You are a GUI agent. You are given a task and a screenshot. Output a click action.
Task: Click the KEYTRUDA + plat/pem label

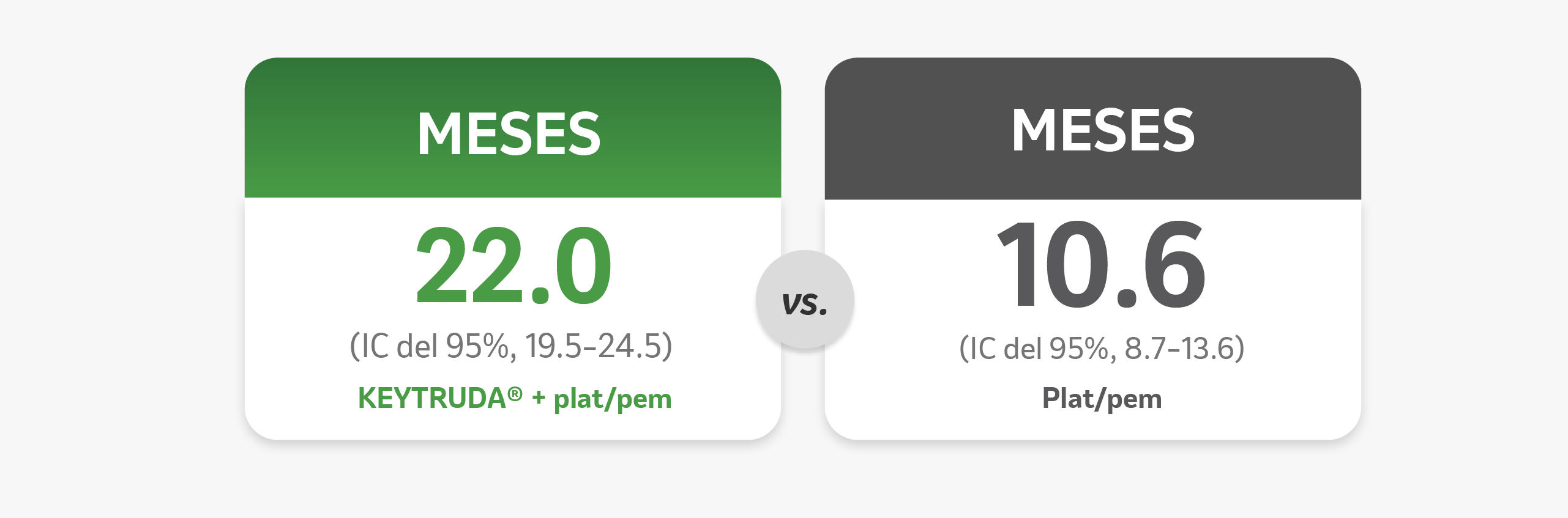click(x=515, y=398)
